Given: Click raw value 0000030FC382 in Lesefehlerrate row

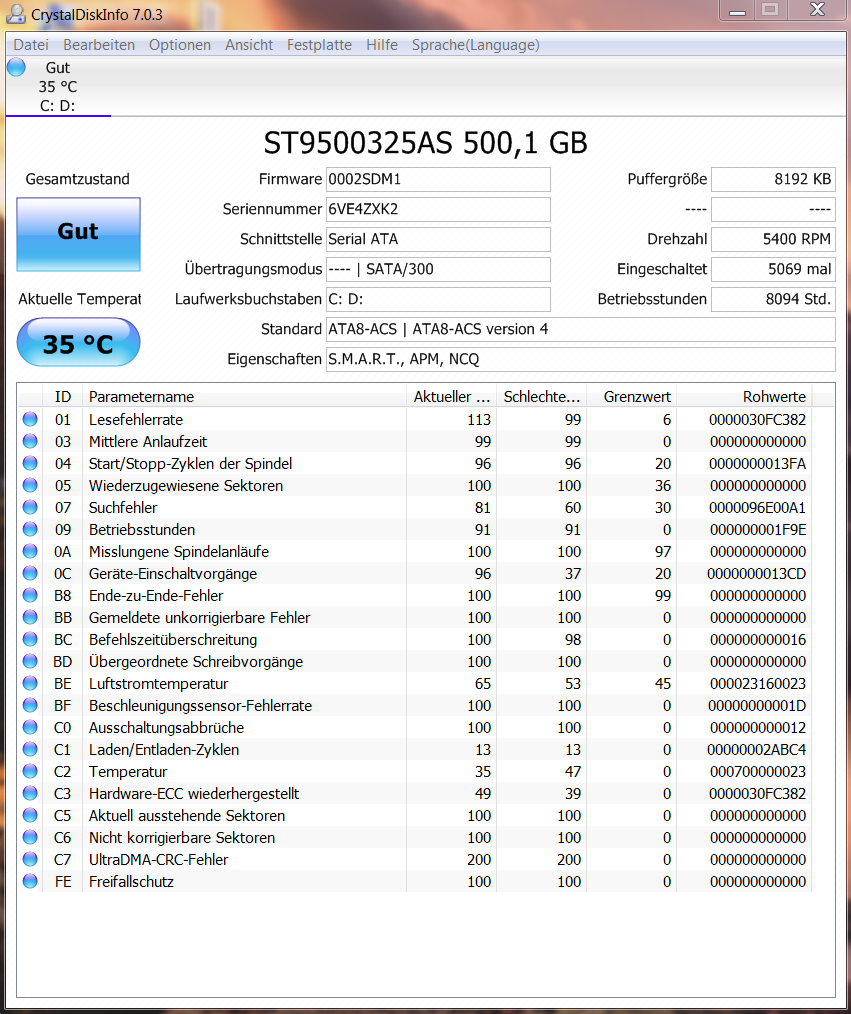Looking at the screenshot, I should tap(757, 420).
